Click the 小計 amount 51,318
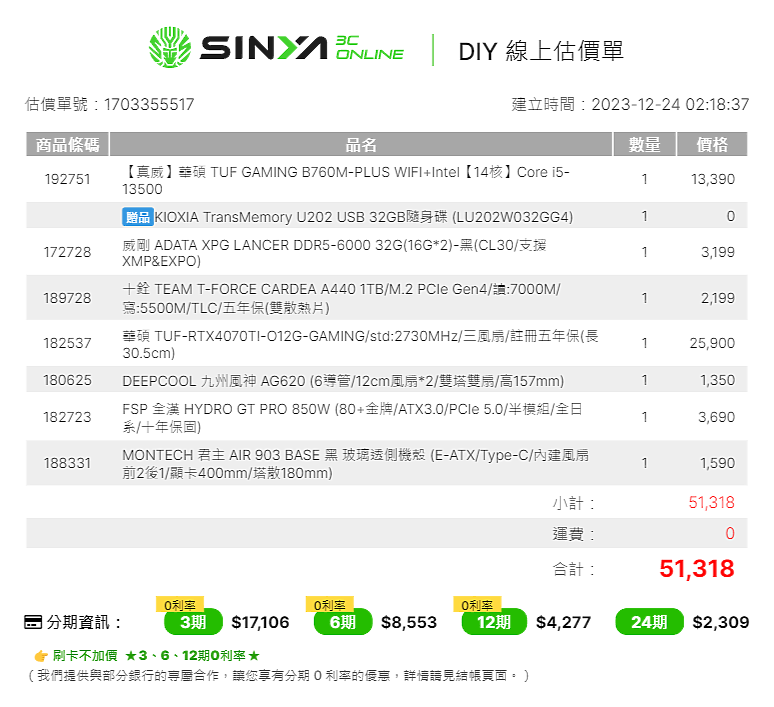The image size is (774, 707). 711,503
